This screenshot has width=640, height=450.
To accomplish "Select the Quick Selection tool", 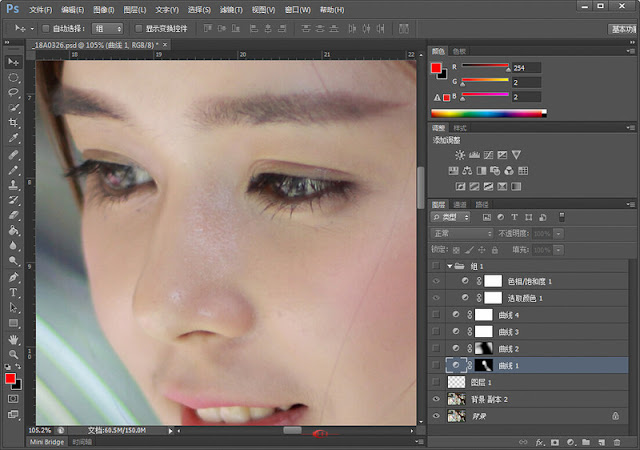I will [x=13, y=108].
